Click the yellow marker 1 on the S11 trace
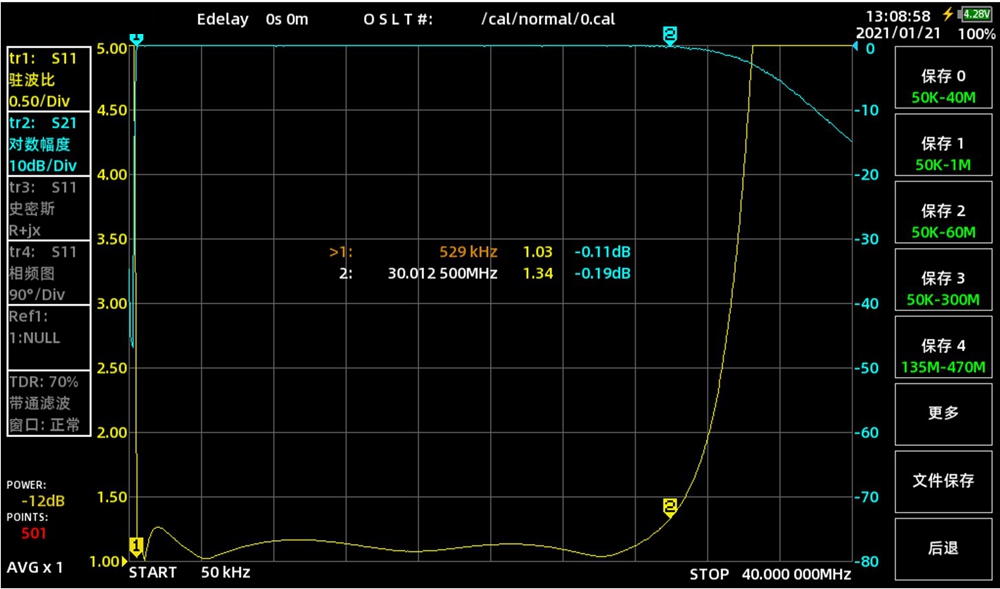Screen dimensions: 1000x589 point(136,546)
